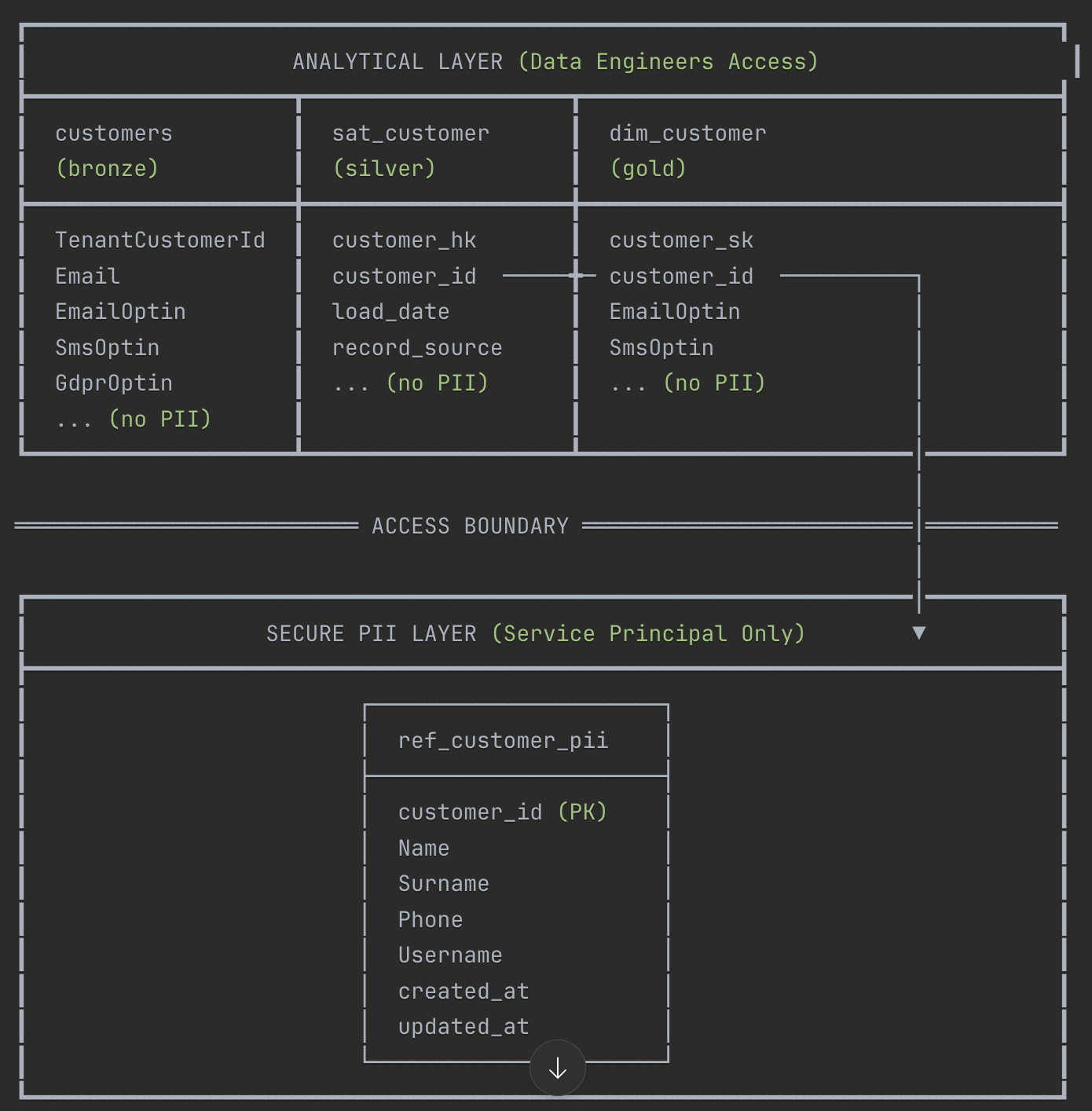
Task: Click the scroll-to-bottom arrow button
Action: click(x=558, y=1068)
